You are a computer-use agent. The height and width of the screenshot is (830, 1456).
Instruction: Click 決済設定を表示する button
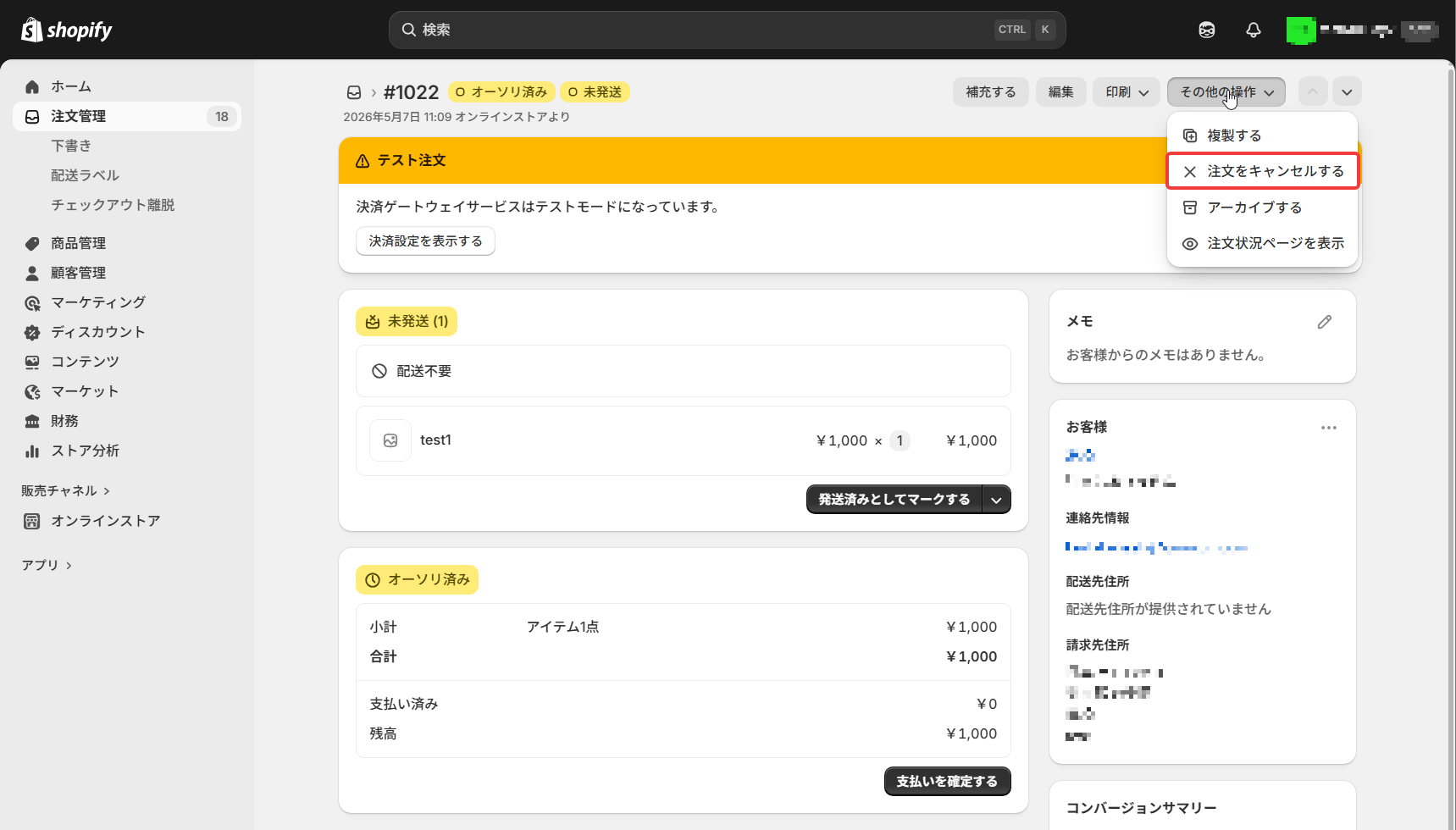tap(425, 241)
